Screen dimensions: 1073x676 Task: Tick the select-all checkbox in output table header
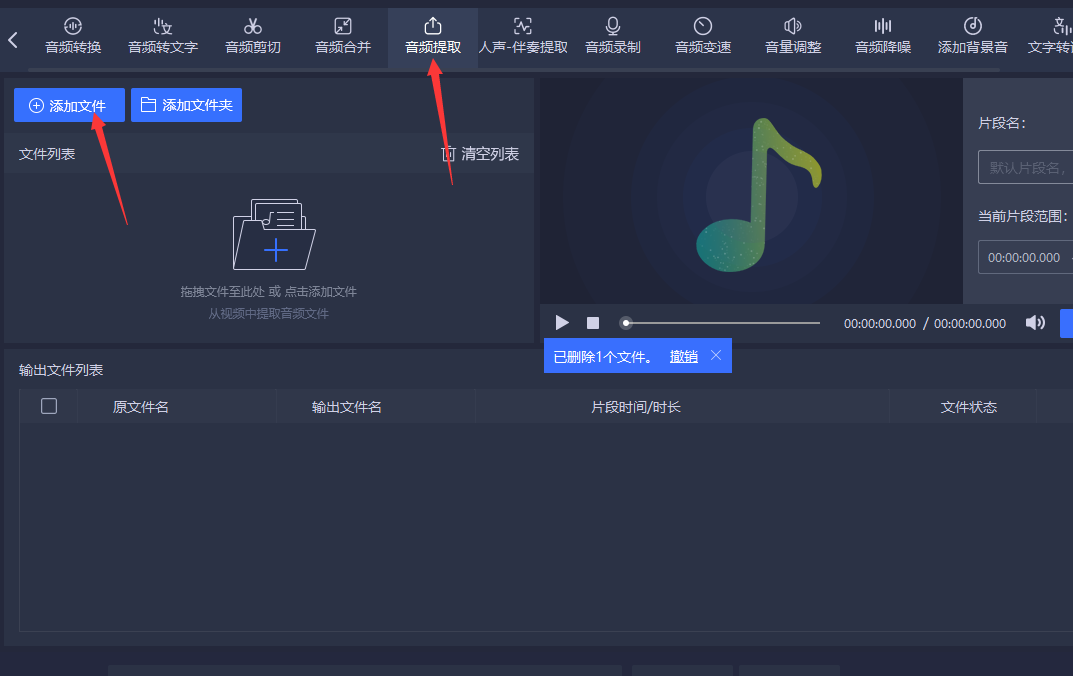coord(49,406)
